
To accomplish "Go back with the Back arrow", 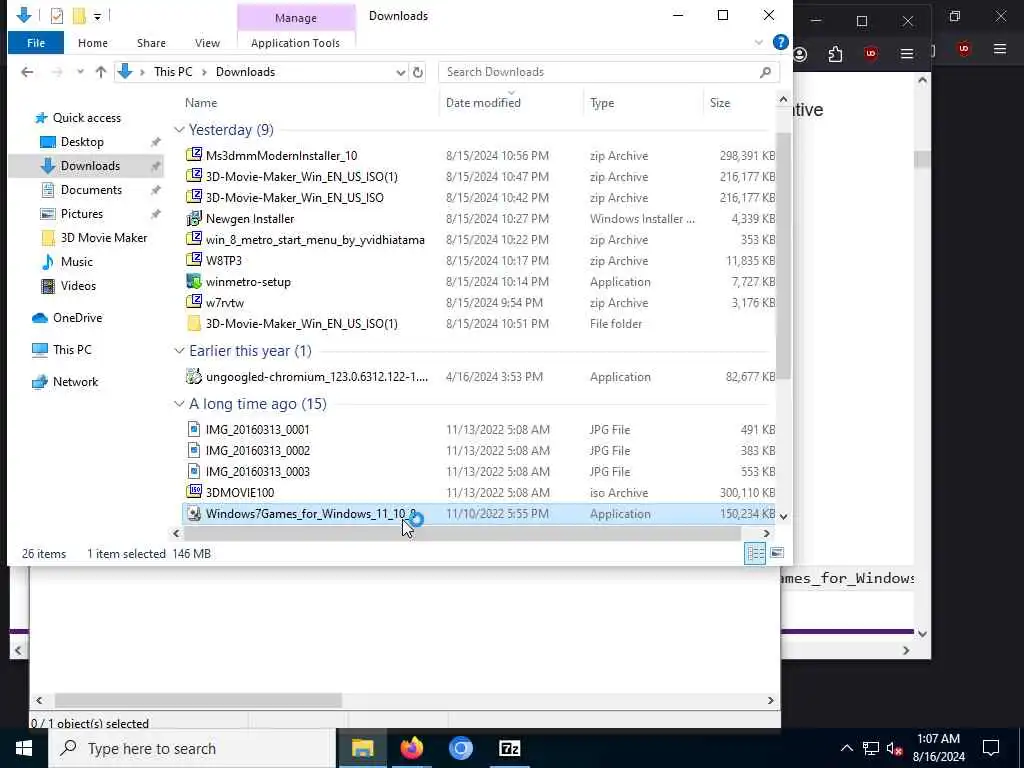I will pyautogui.click(x=27, y=72).
